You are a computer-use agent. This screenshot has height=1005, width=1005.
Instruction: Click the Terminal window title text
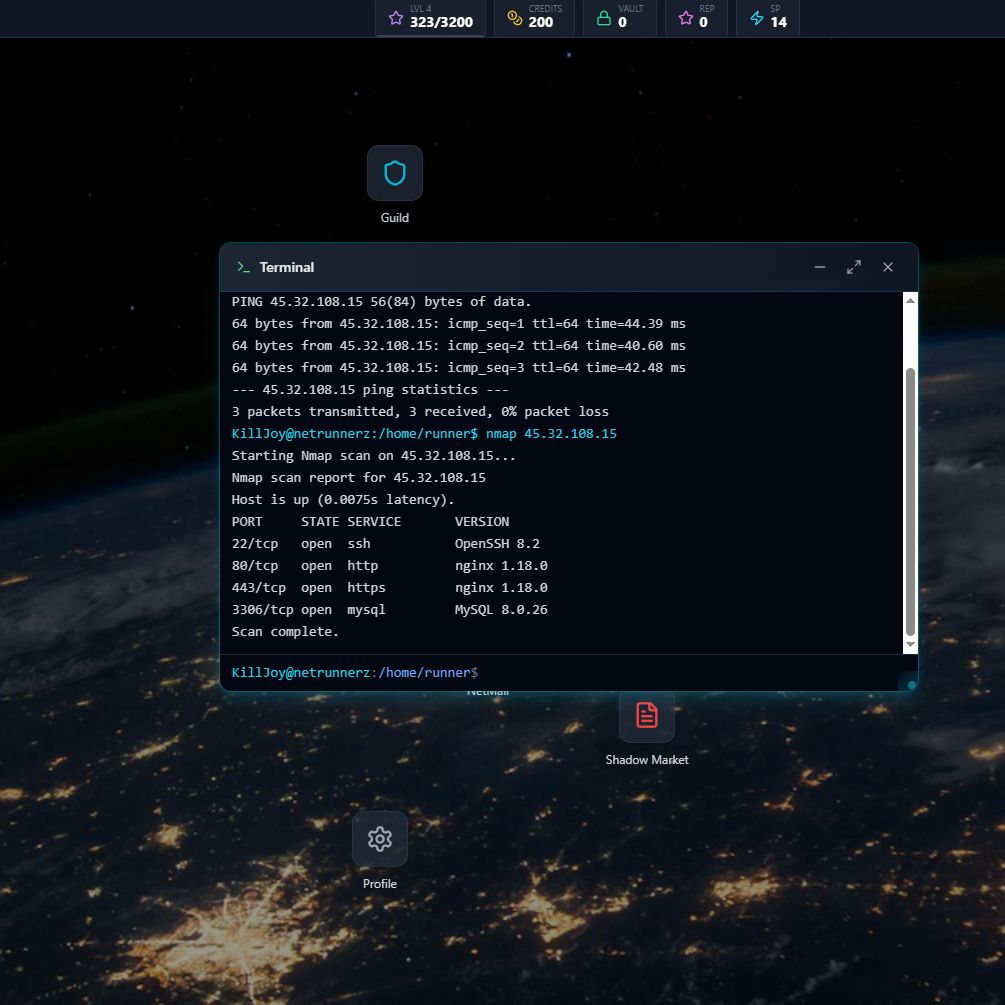point(287,267)
